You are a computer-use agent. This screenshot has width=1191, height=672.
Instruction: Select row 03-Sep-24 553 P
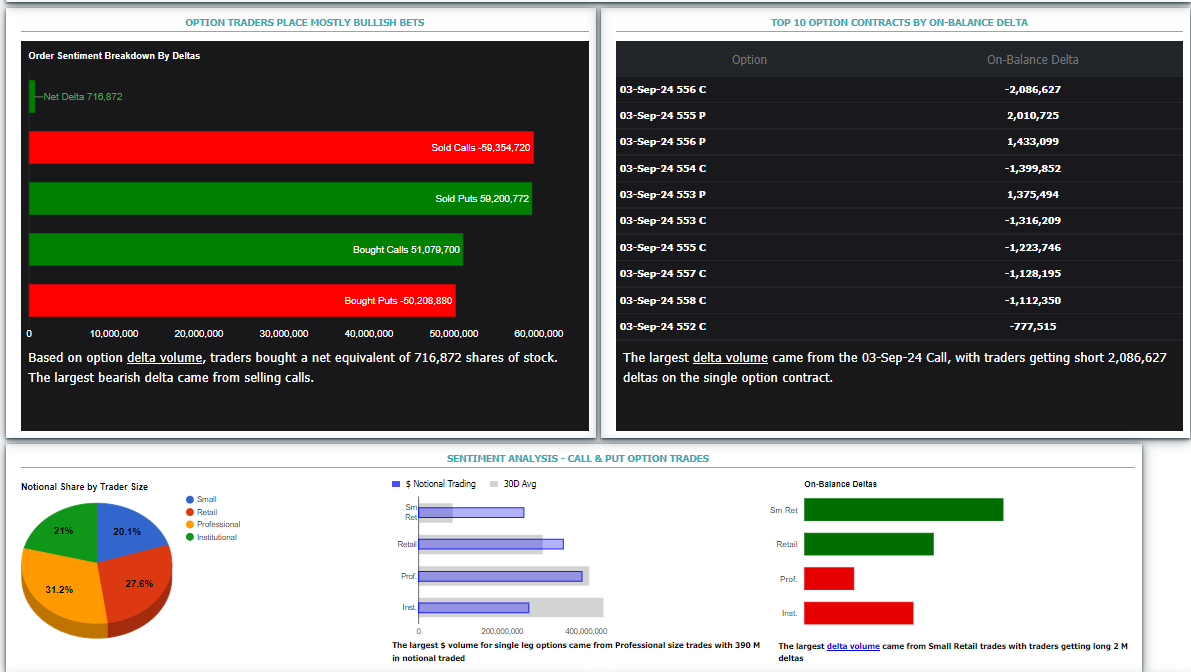[899, 194]
